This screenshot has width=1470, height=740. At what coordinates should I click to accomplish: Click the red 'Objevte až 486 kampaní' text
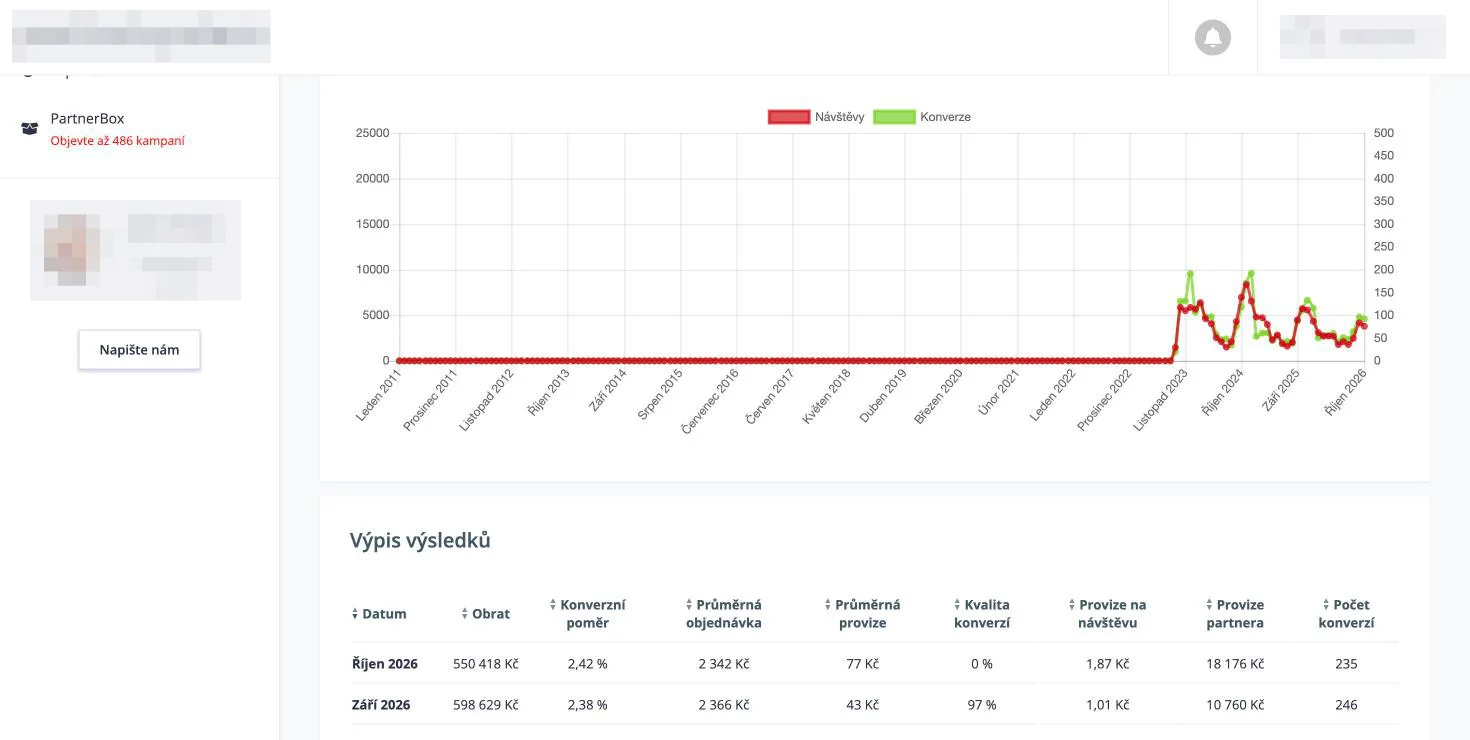tap(117, 141)
